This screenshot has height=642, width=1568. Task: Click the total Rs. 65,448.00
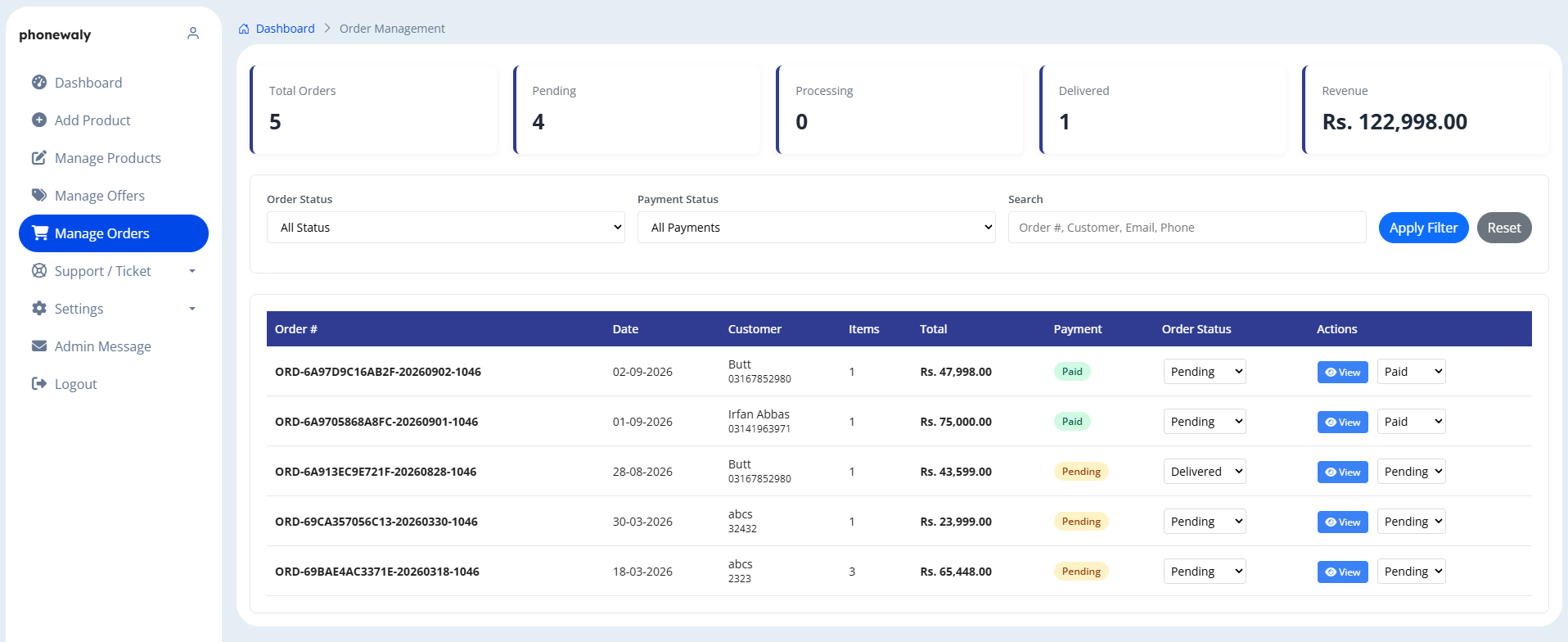coord(956,572)
